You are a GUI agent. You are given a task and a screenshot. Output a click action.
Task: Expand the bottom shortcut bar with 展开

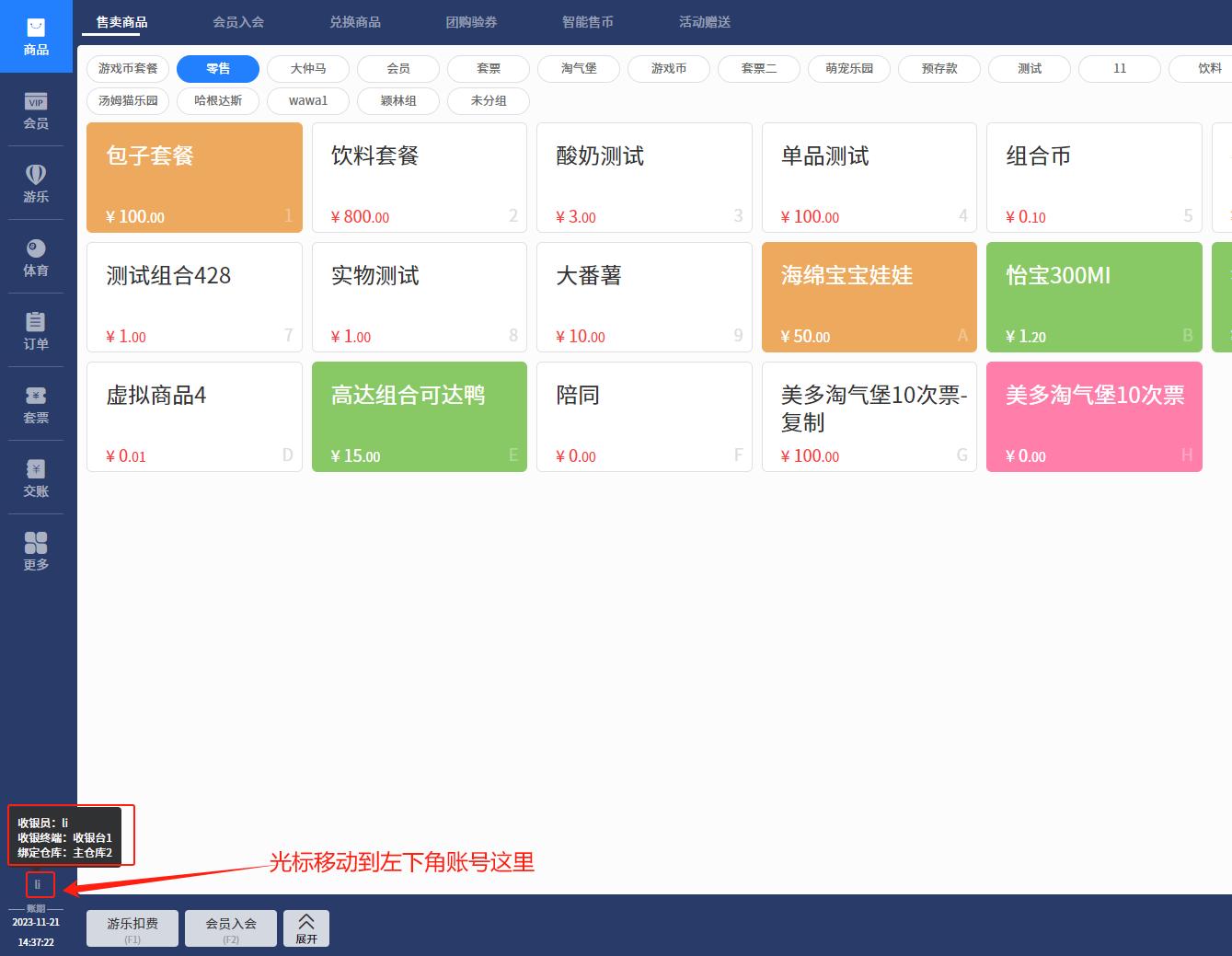click(306, 928)
